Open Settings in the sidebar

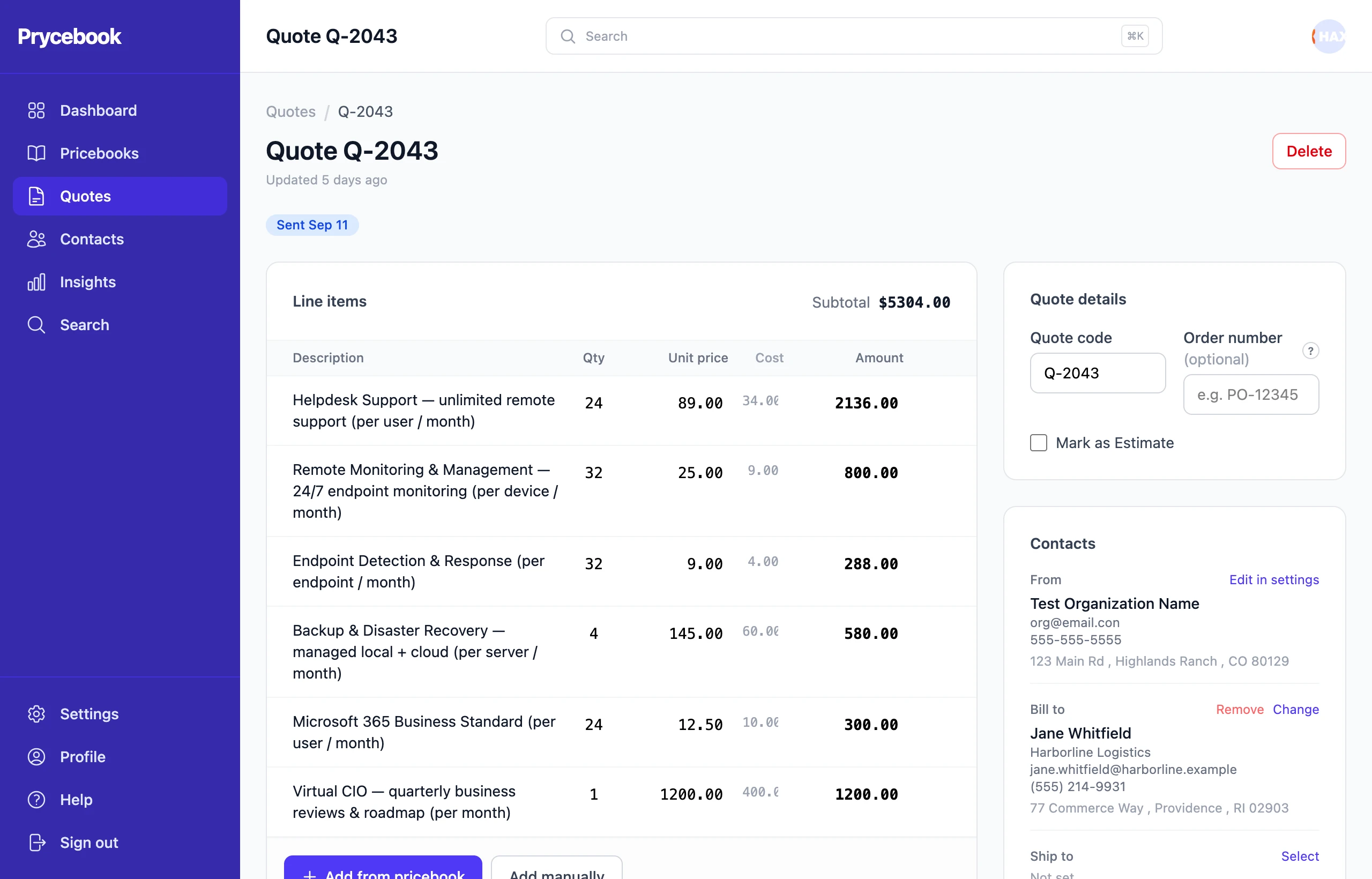[x=120, y=713]
